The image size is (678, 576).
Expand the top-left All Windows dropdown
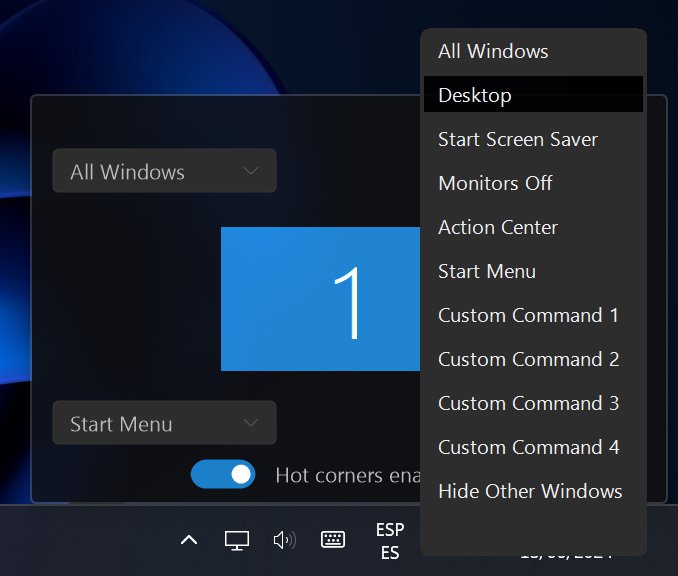164,171
